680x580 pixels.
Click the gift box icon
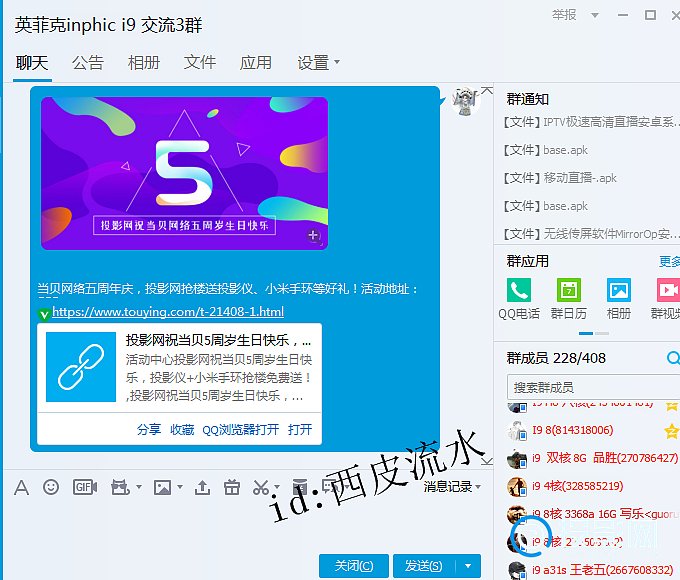pyautogui.click(x=232, y=487)
